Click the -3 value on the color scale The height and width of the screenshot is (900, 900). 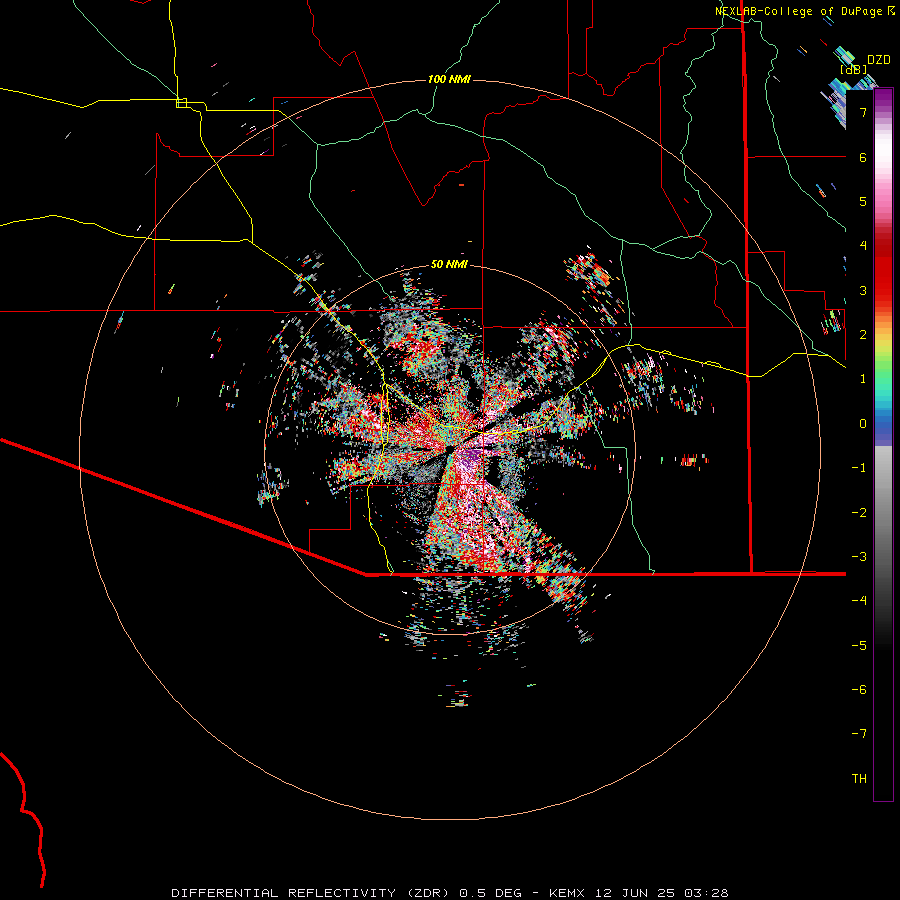tap(859, 557)
